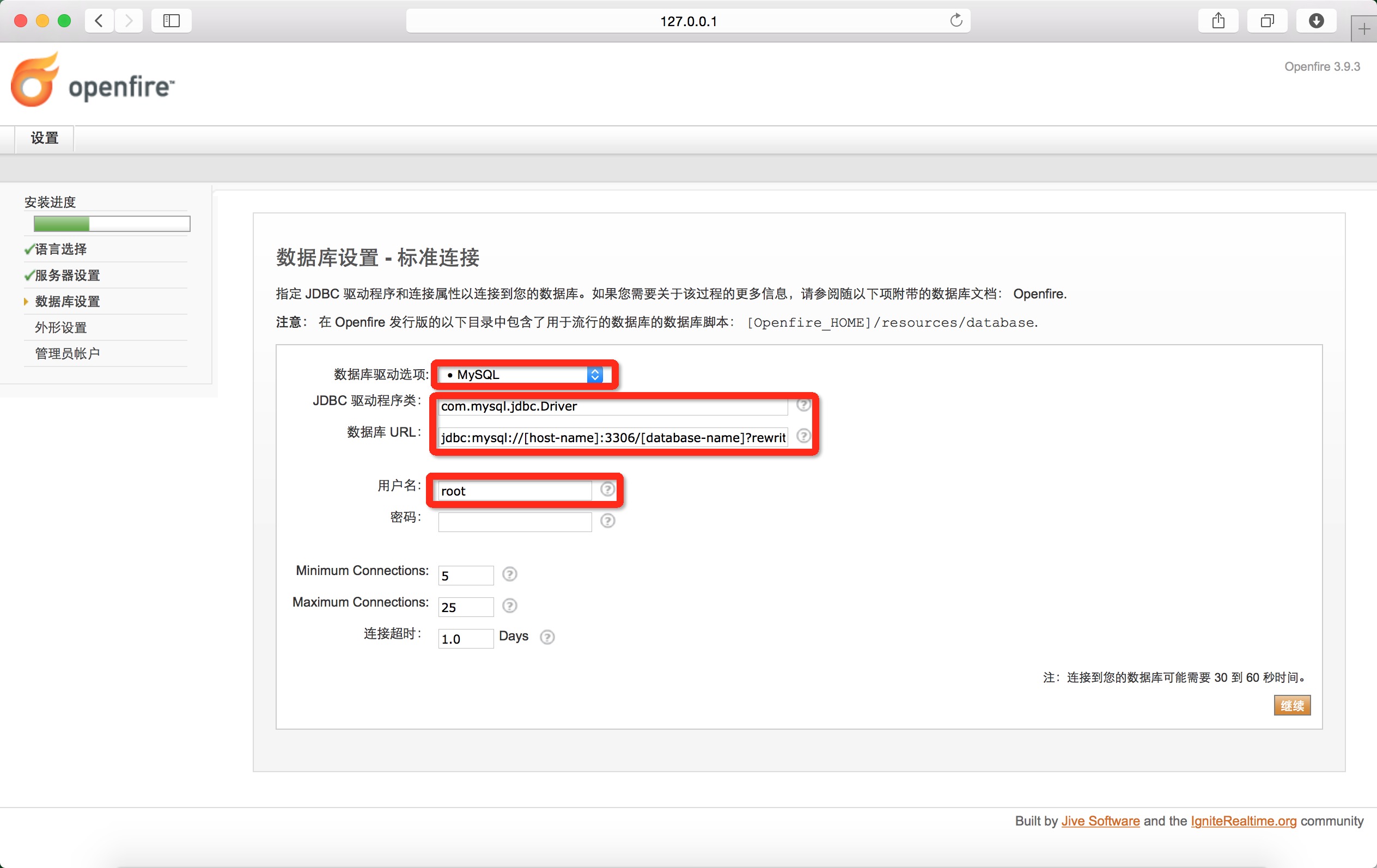Click the 安装进度 progress bar
This screenshot has height=868, width=1377.
pyautogui.click(x=112, y=224)
